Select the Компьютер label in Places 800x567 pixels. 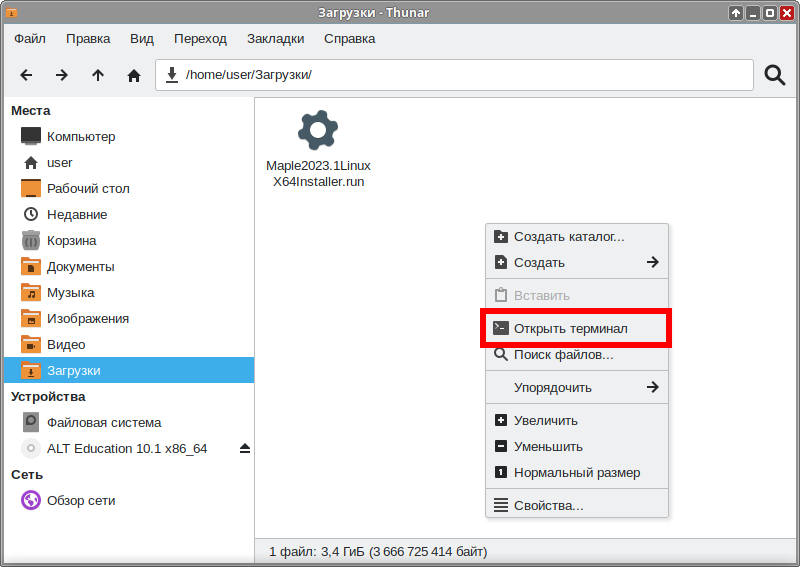tap(81, 137)
